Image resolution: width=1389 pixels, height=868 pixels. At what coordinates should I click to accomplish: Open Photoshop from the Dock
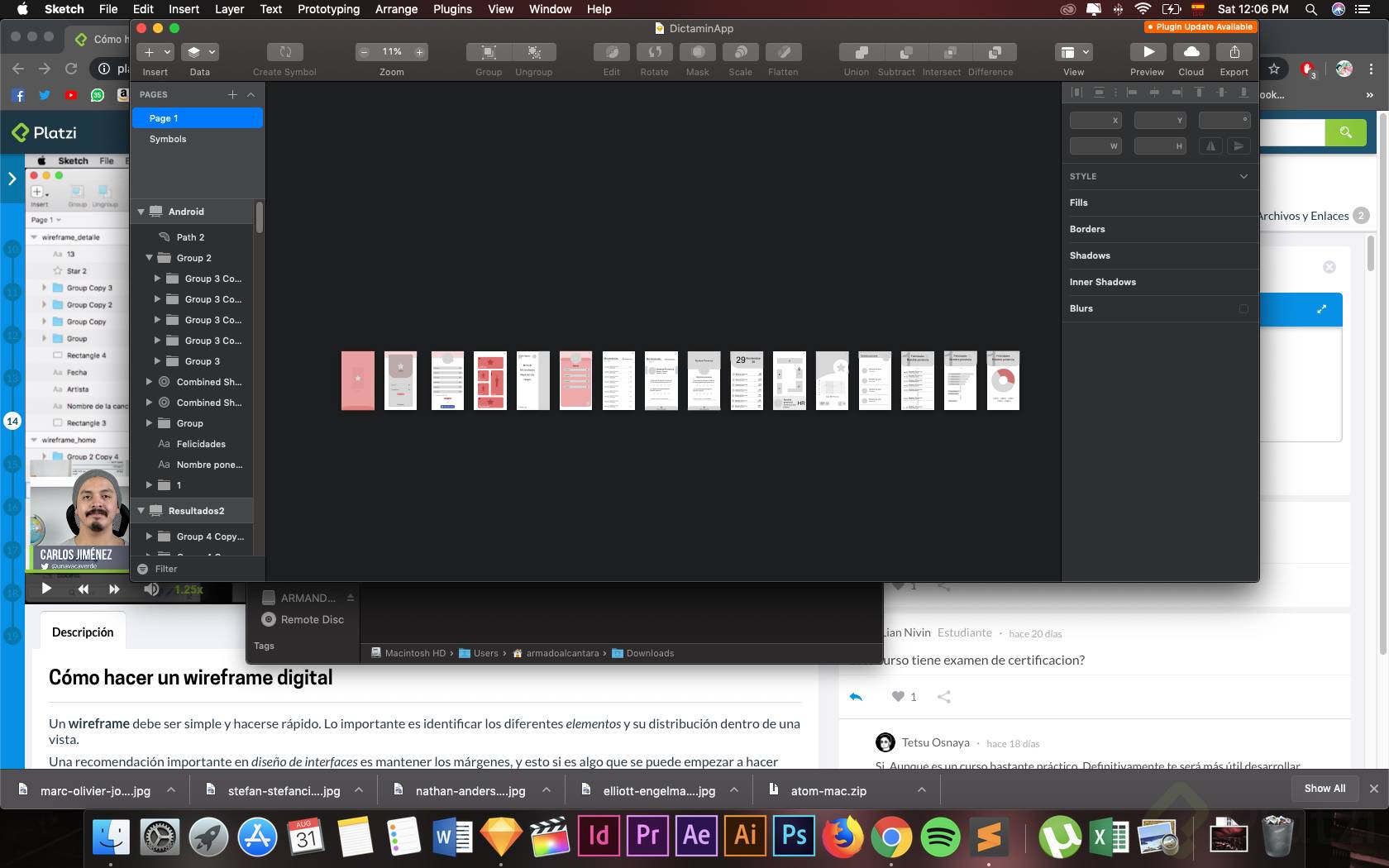(x=793, y=836)
